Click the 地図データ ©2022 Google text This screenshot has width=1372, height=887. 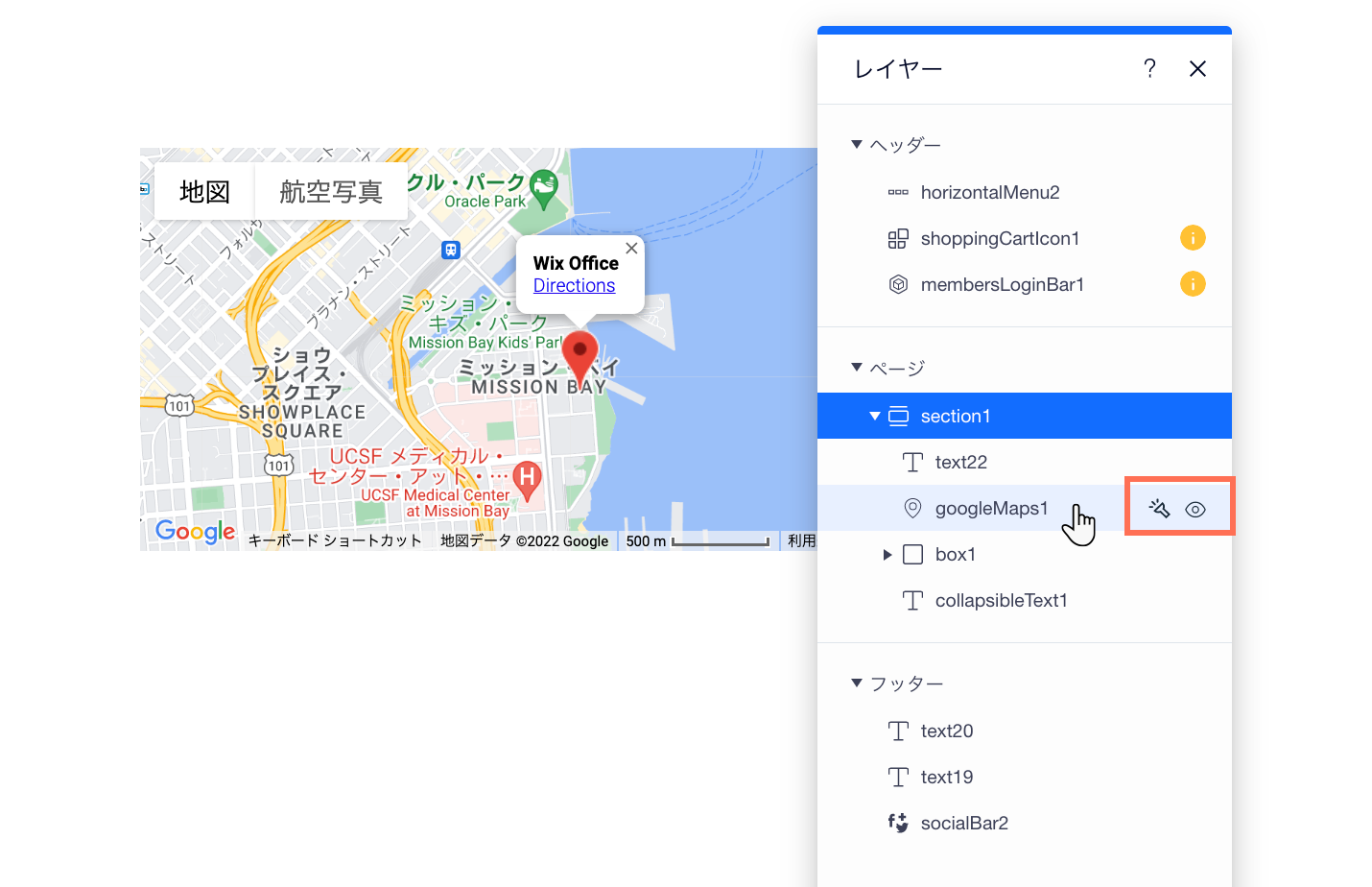point(524,541)
